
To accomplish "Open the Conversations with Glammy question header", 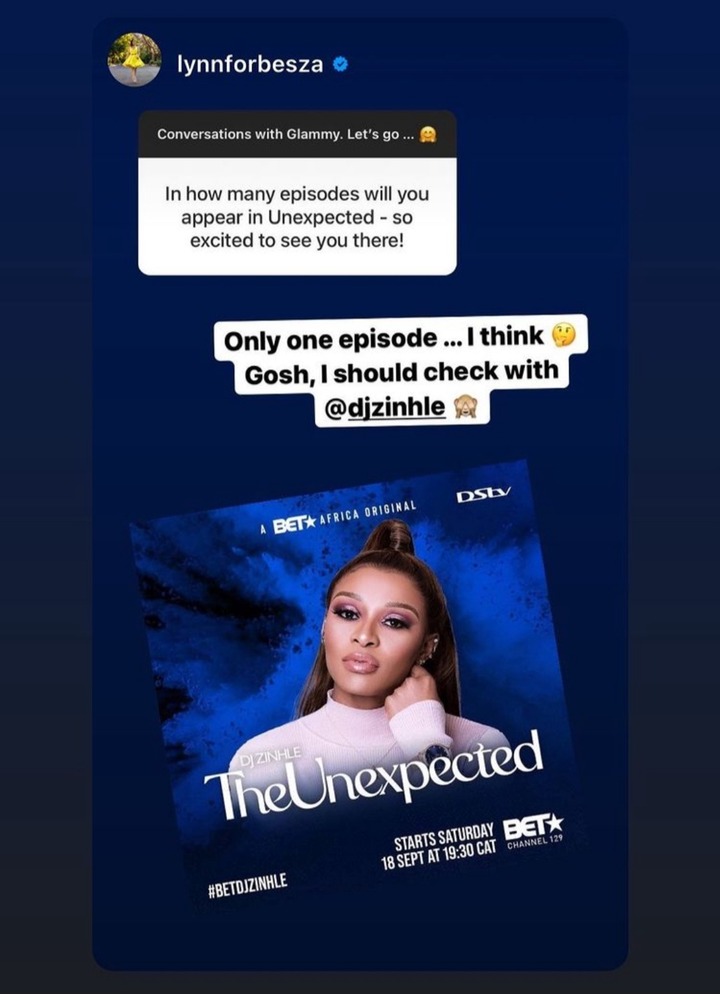I will tap(297, 134).
